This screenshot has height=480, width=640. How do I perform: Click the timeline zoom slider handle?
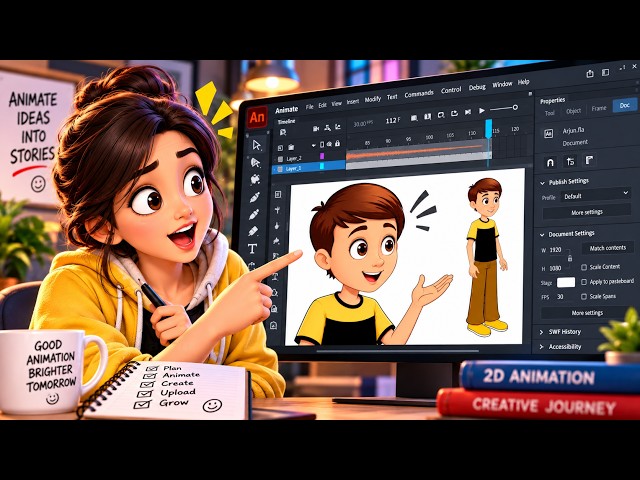point(515,107)
